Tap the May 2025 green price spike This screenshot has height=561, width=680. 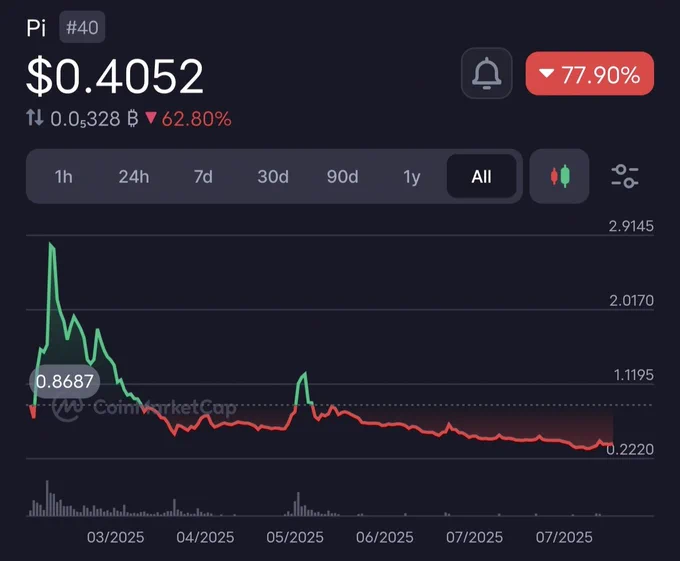tap(304, 376)
